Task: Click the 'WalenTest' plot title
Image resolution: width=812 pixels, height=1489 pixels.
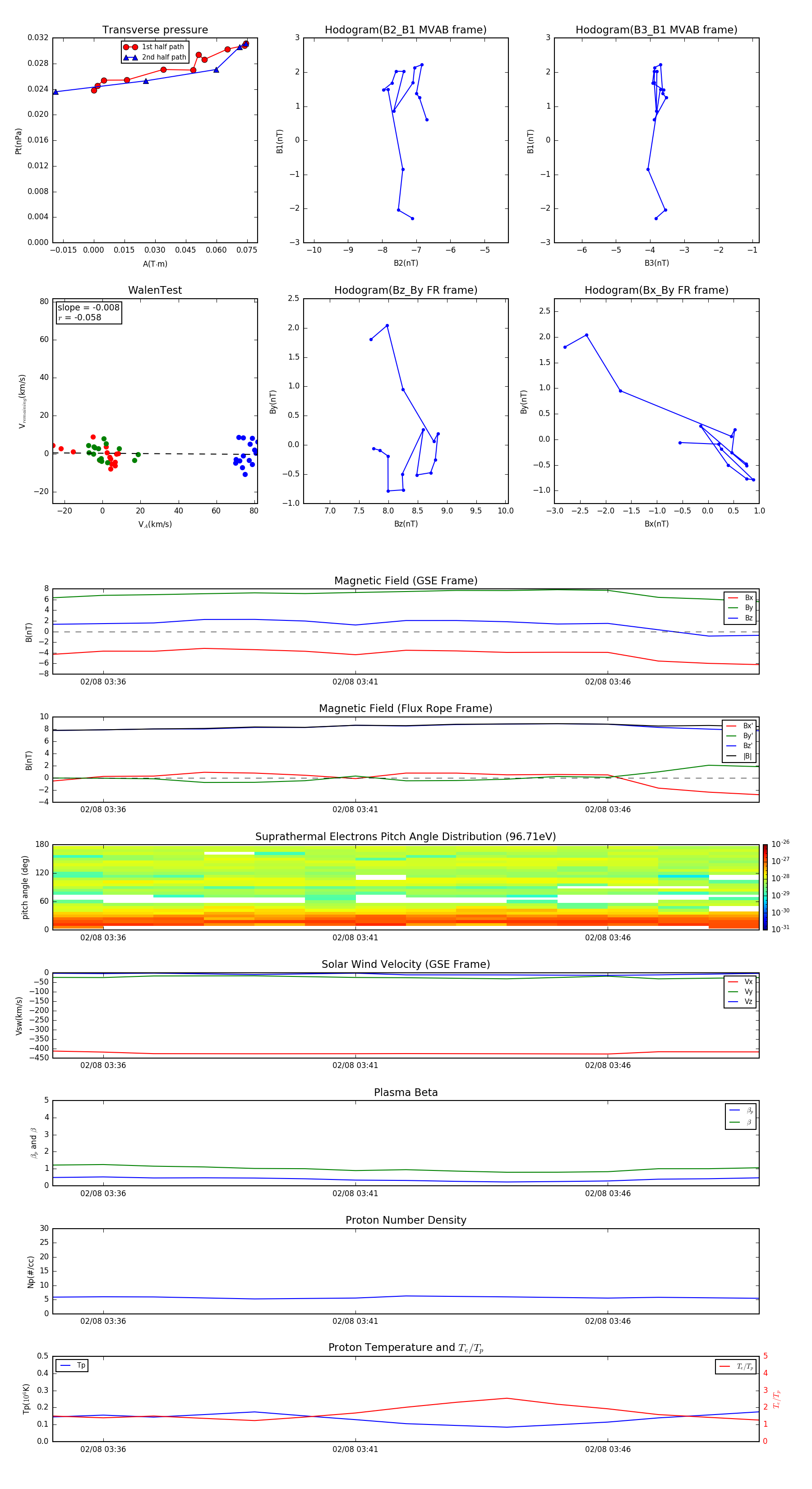Action: tap(155, 290)
